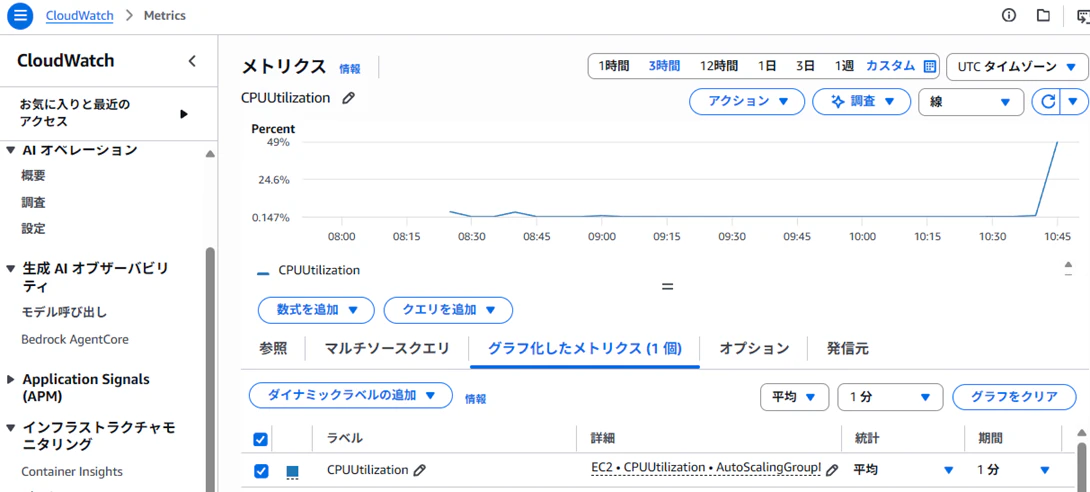
Task: Click the sidebar scroll-up arrow
Action: click(x=210, y=154)
